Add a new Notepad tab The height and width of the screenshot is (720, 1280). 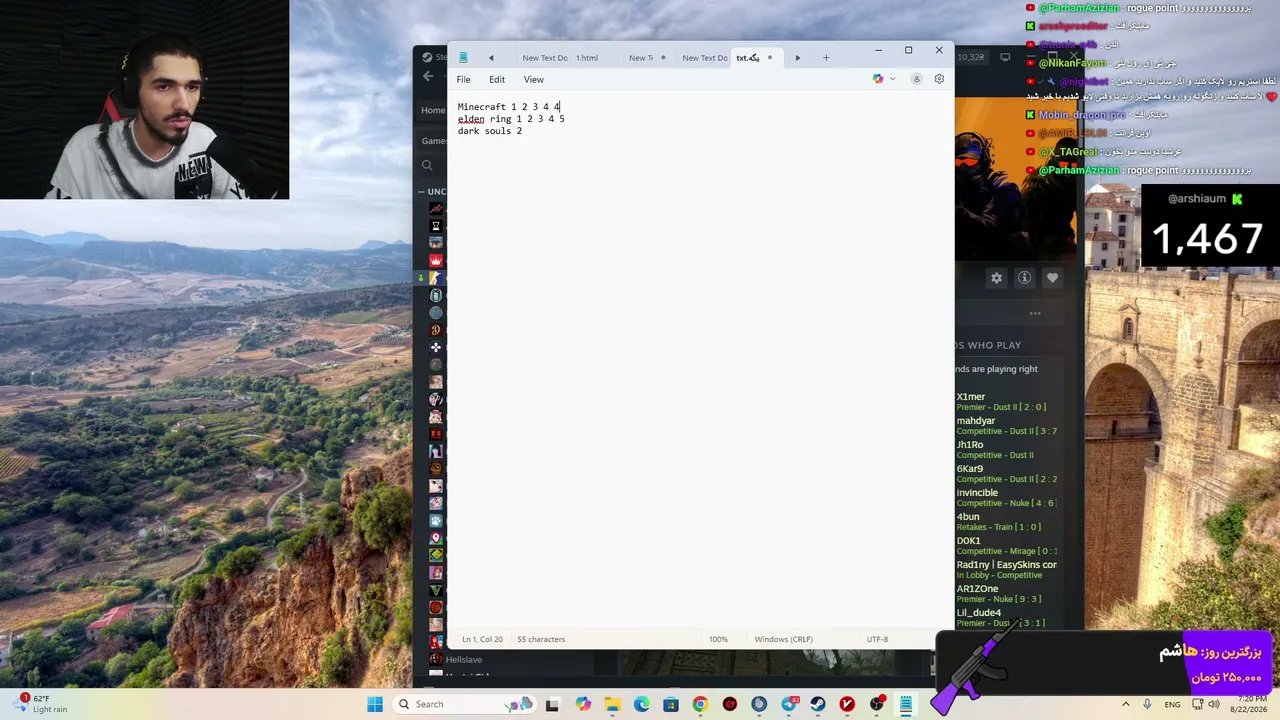[826, 58]
